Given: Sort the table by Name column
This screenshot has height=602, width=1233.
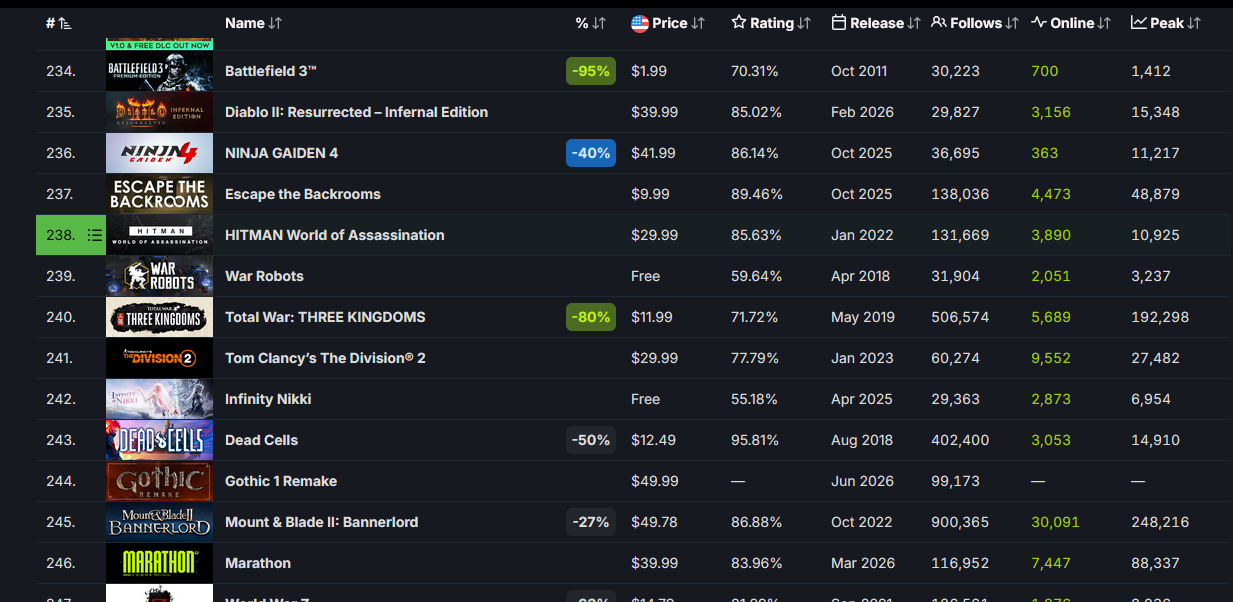Looking at the screenshot, I should click(254, 23).
